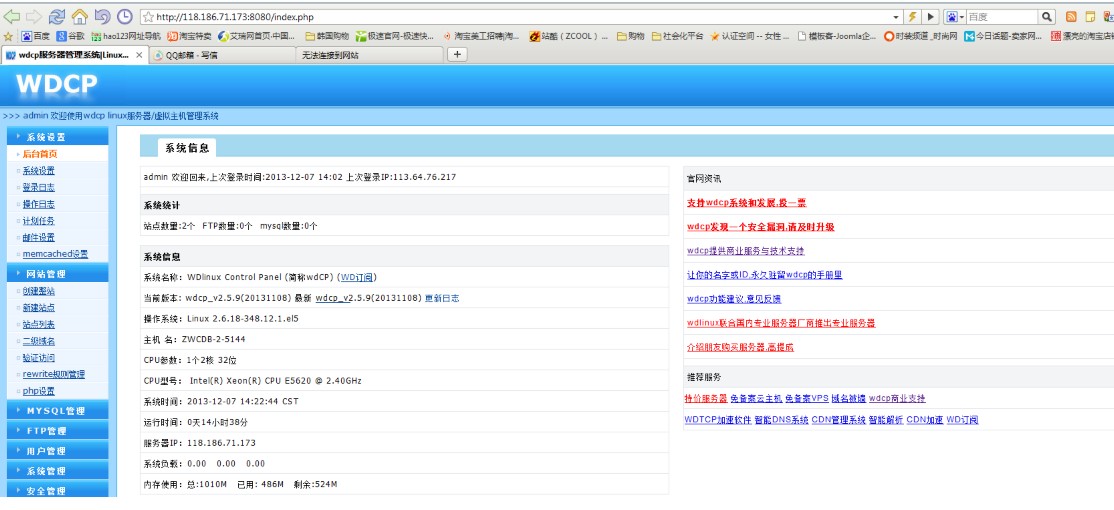Open rewrite规则管理 in sidebar

pos(54,374)
